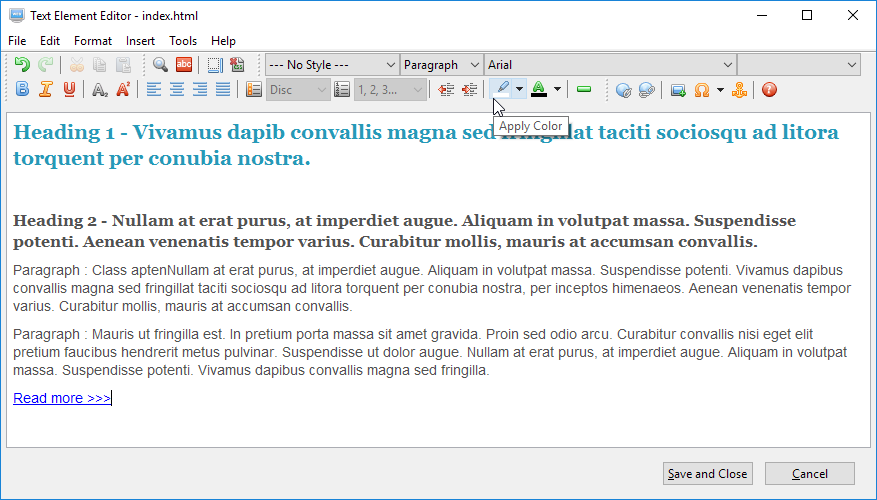This screenshot has width=877, height=500.
Task: Open the Help menu
Action: (x=223, y=41)
